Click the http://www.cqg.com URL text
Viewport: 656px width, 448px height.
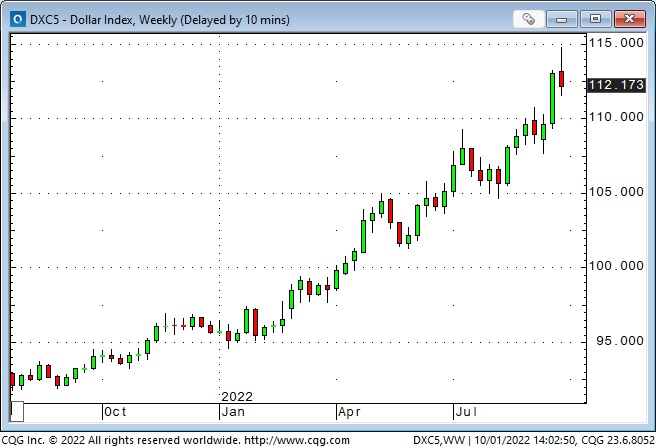(x=297, y=440)
